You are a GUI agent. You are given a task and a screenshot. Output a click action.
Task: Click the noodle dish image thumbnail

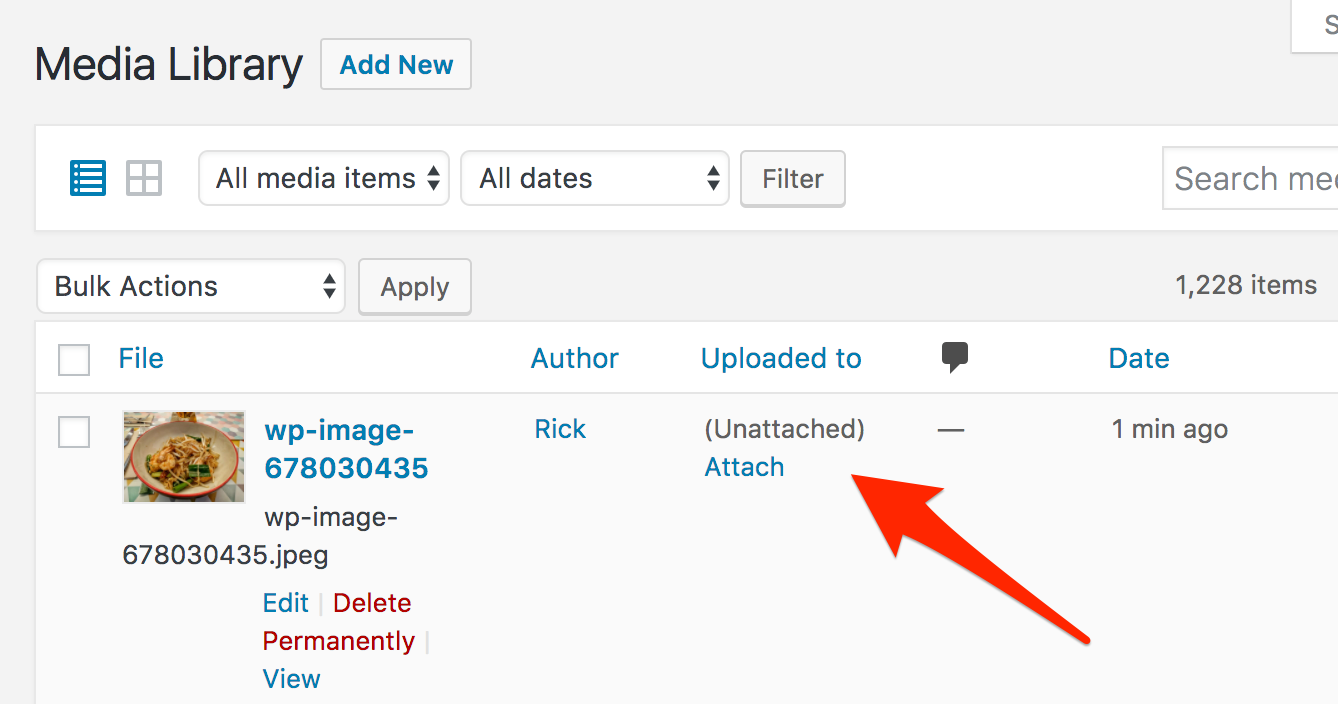(x=184, y=456)
